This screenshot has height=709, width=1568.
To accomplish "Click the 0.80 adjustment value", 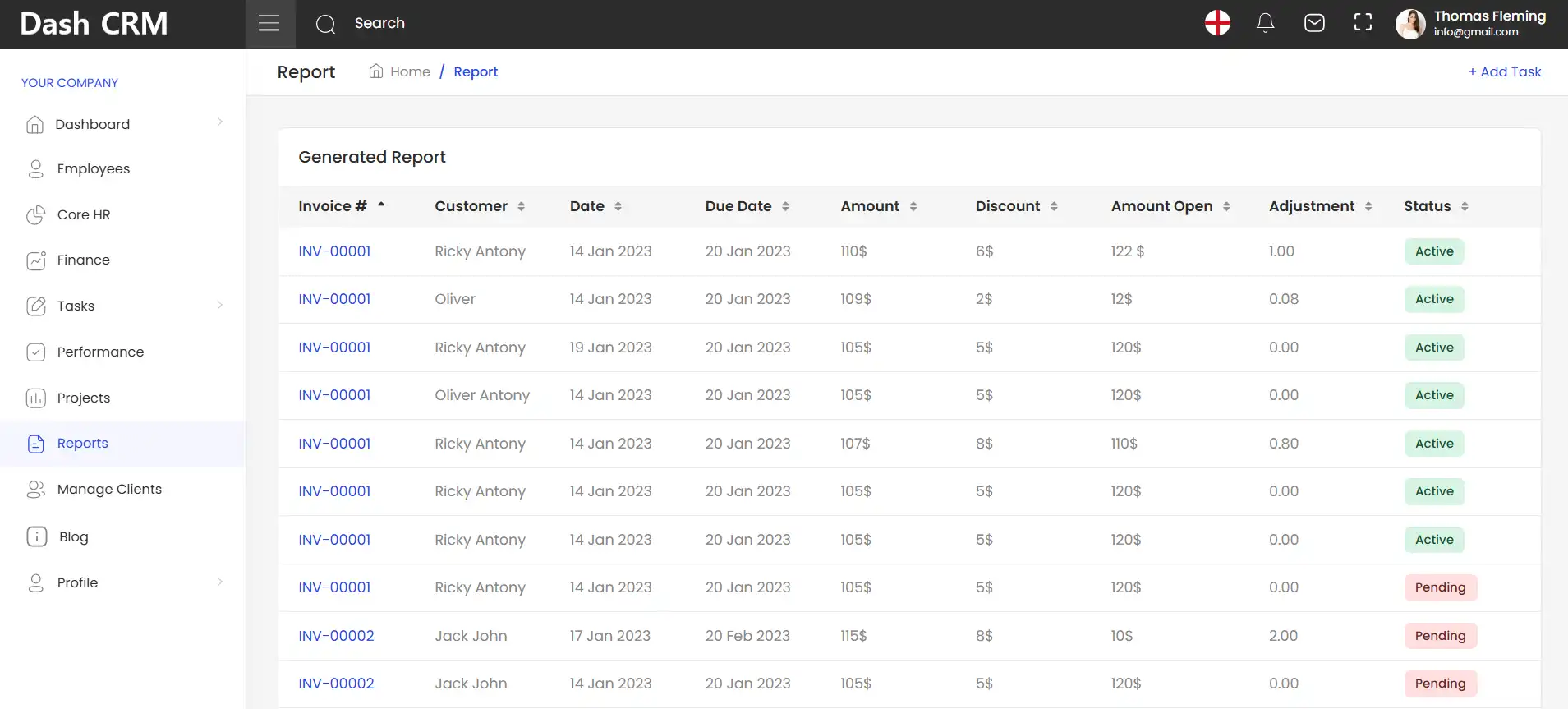I will 1283,444.
